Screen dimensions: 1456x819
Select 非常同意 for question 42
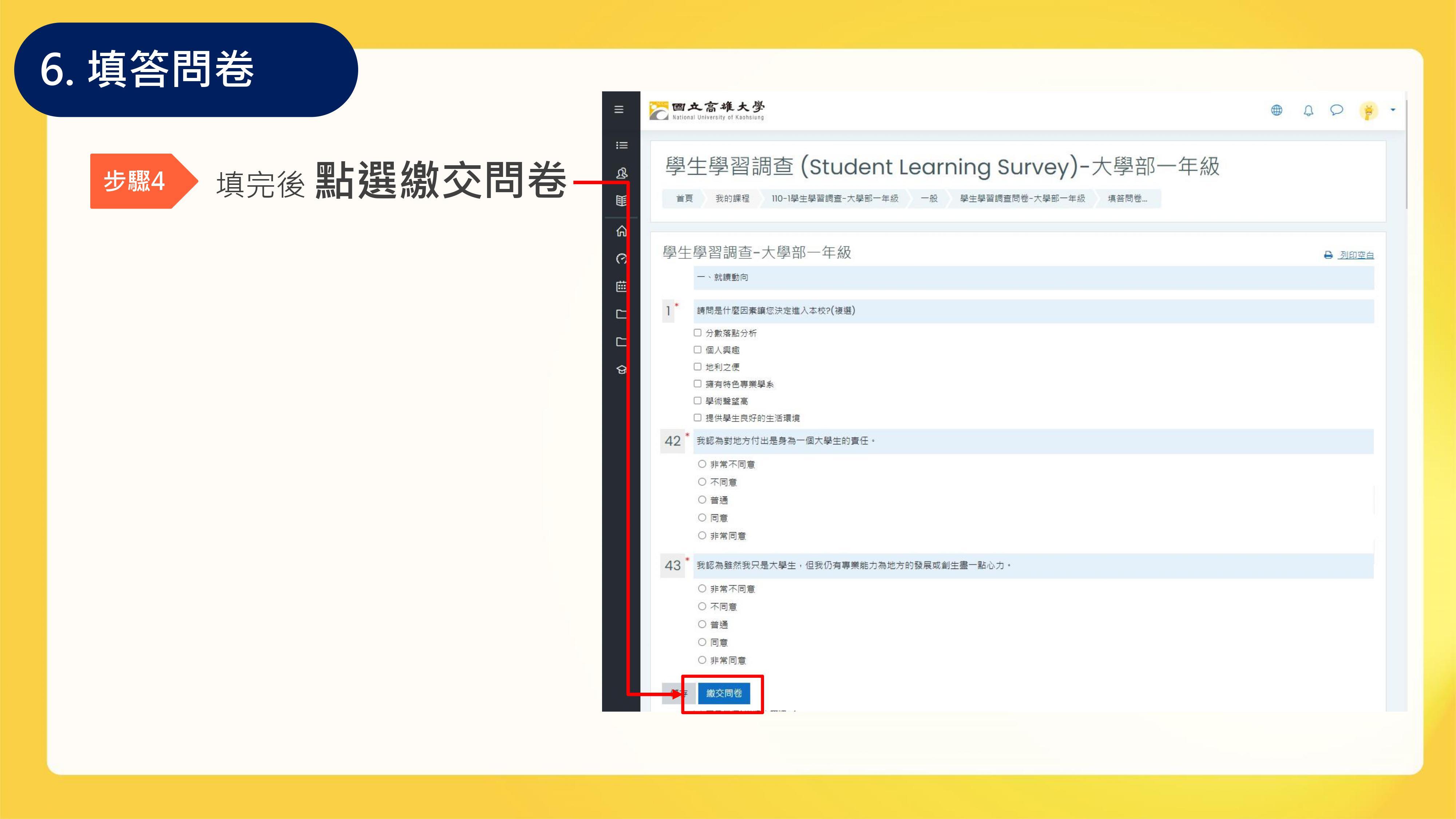[702, 535]
